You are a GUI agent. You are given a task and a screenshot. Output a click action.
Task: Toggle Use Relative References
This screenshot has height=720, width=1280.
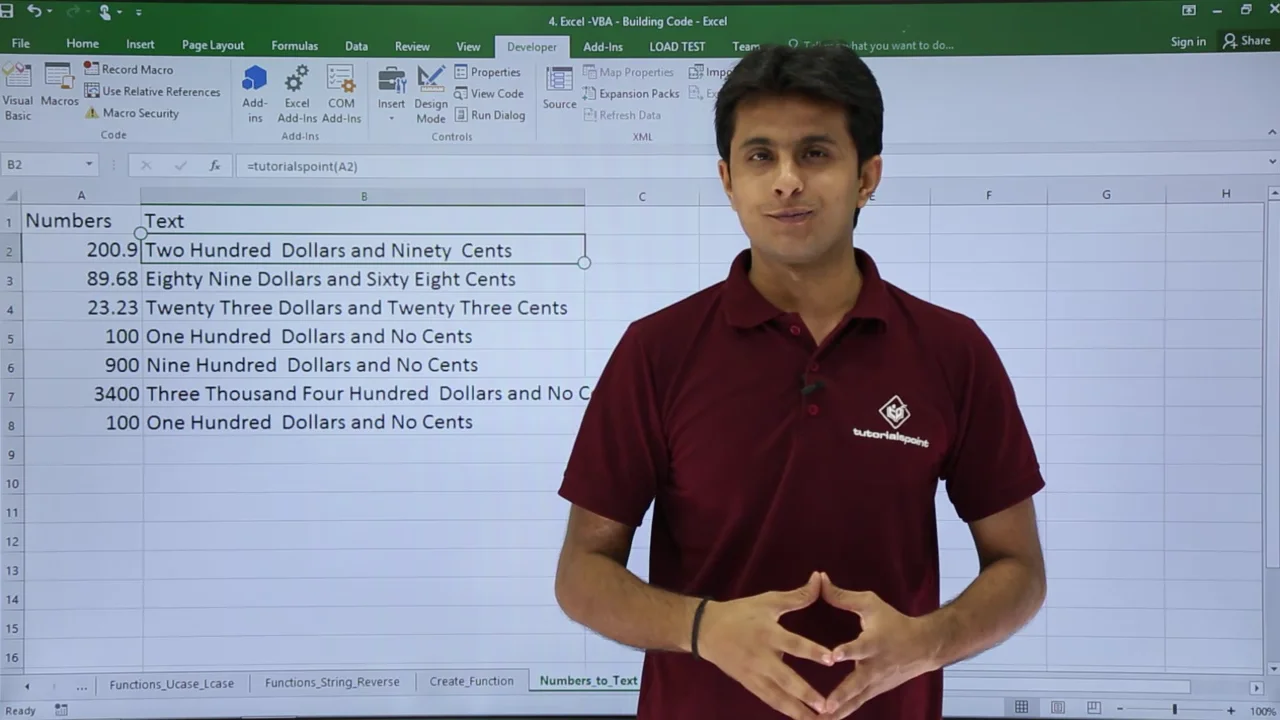tap(152, 92)
